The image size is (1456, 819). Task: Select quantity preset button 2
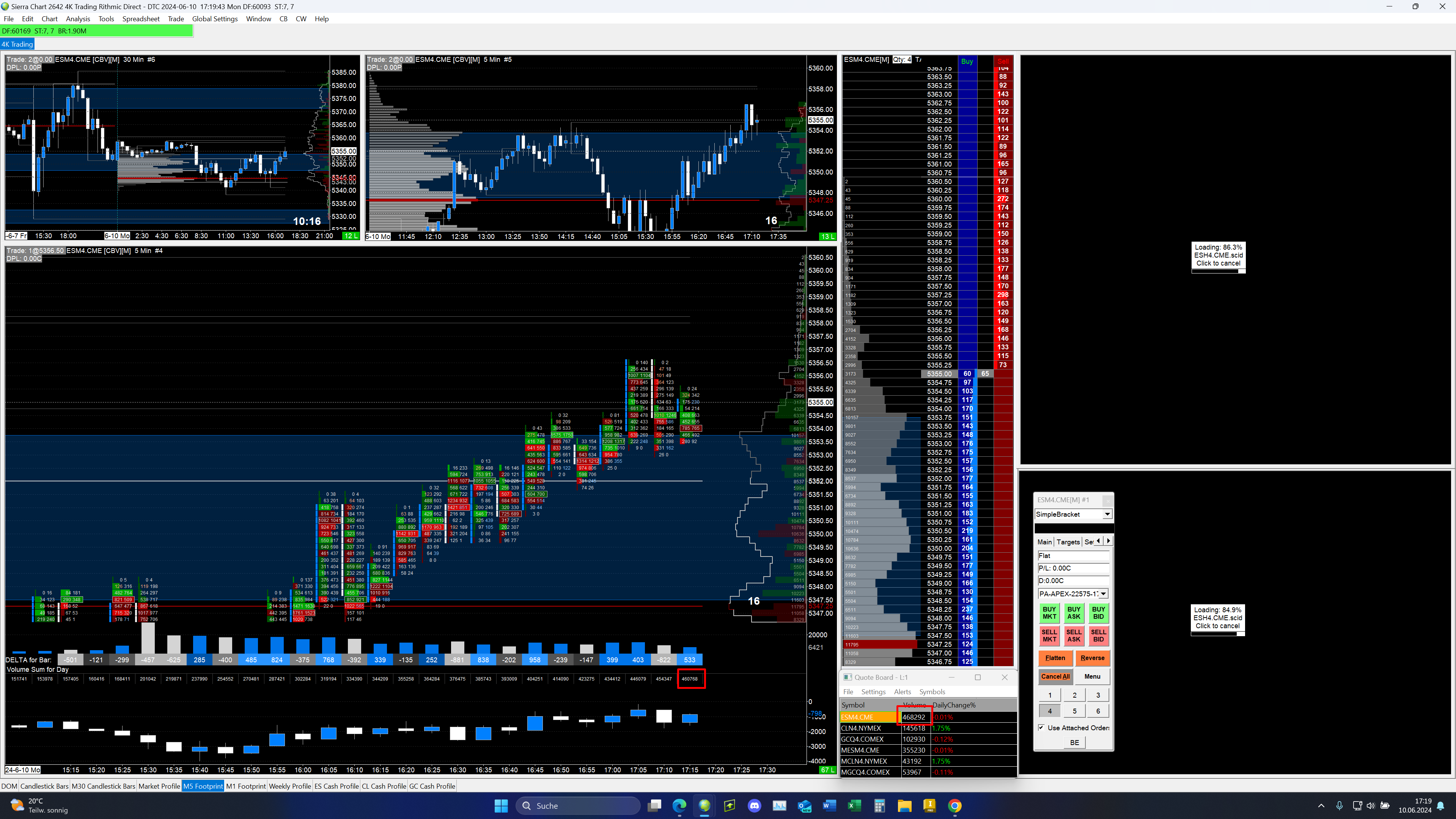pyautogui.click(x=1074, y=695)
